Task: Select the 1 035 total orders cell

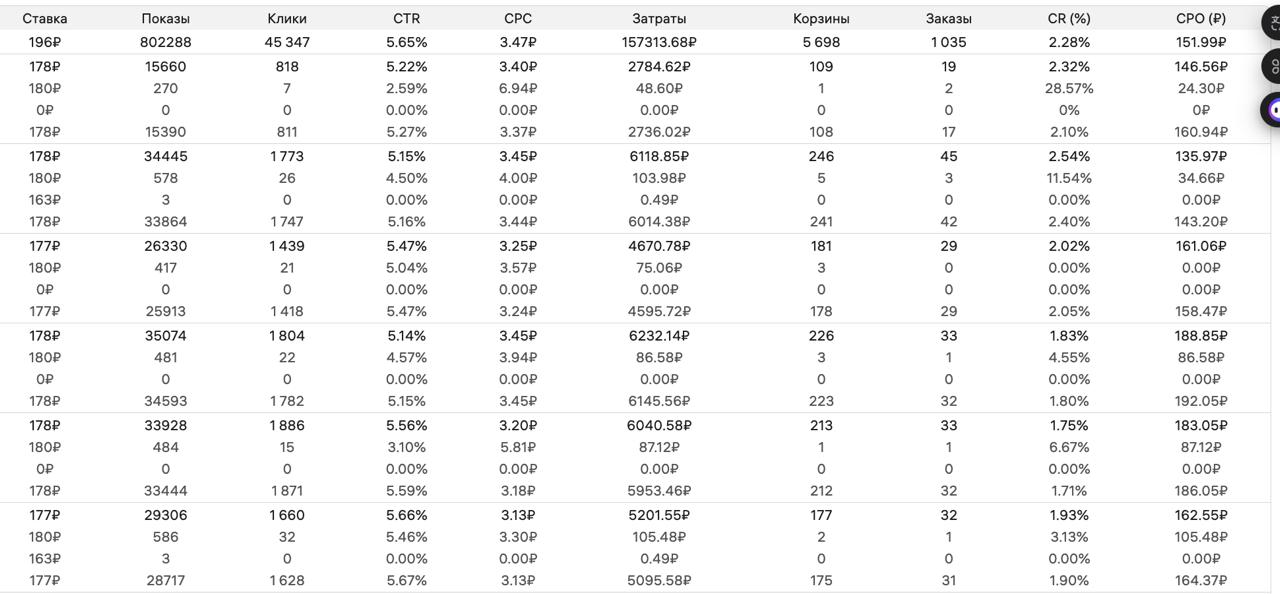Action: pyautogui.click(x=948, y=42)
